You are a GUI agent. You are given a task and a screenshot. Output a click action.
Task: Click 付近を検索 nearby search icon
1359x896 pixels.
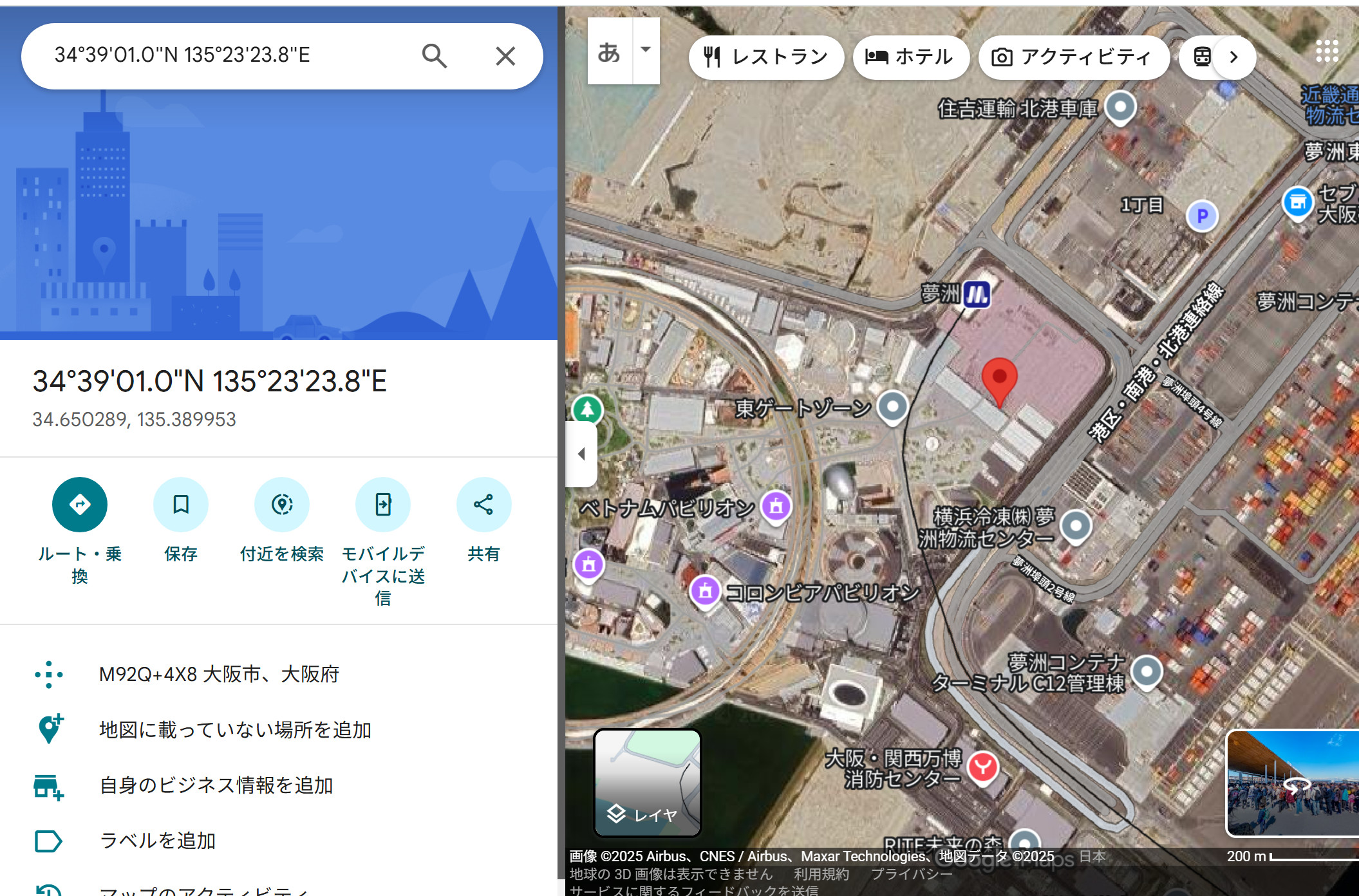[x=282, y=505]
